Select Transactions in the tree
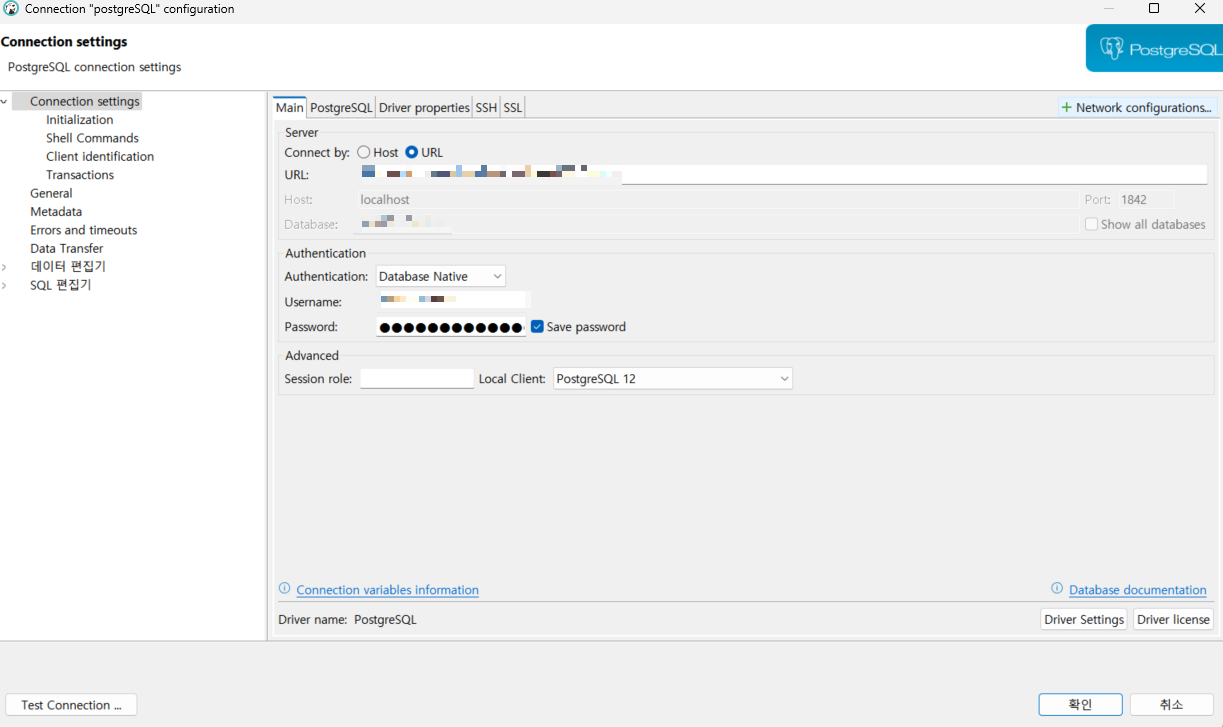The image size is (1223, 727). tap(80, 175)
